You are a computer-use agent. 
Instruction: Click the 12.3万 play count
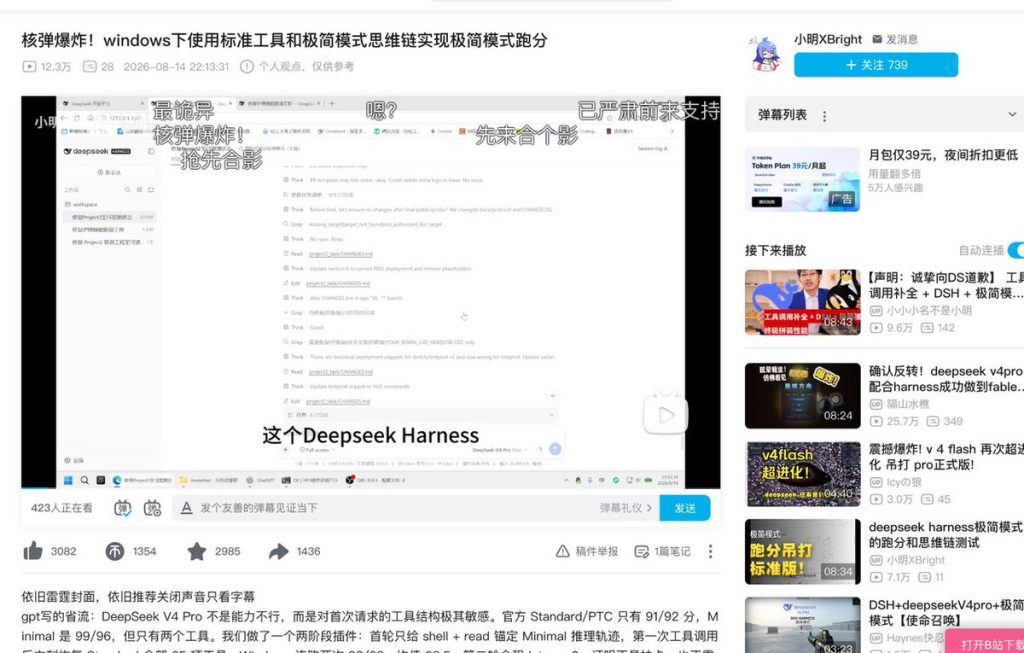47,67
